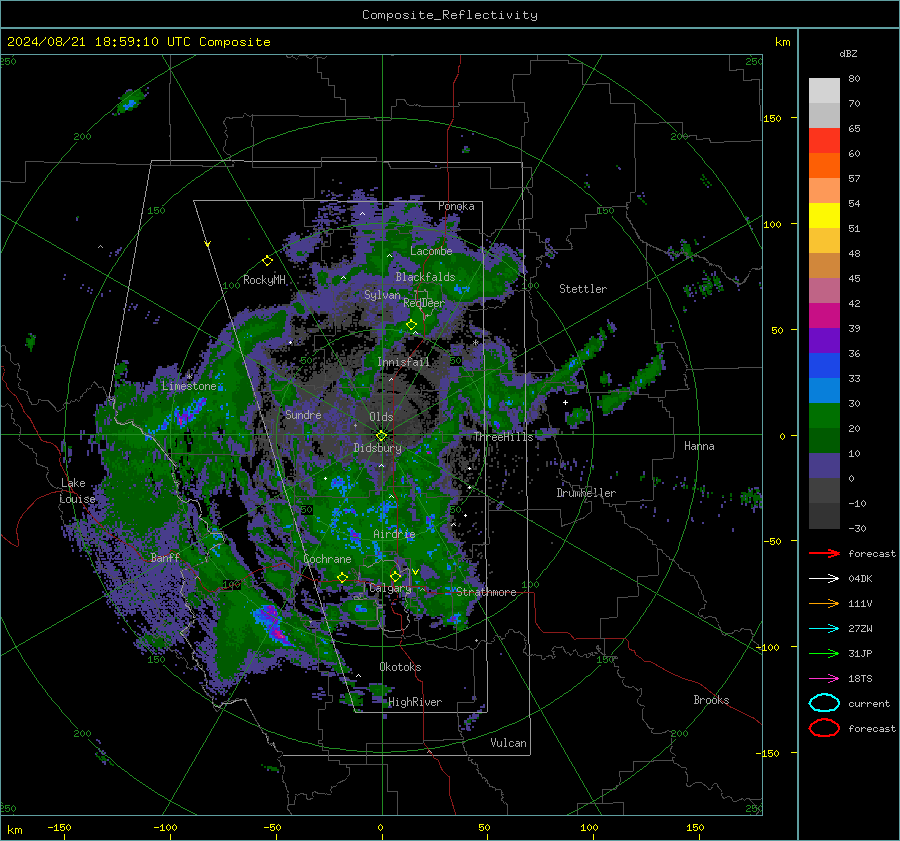Image resolution: width=900 pixels, height=841 pixels.
Task: Click the RockyMH location label
Action: click(264, 280)
